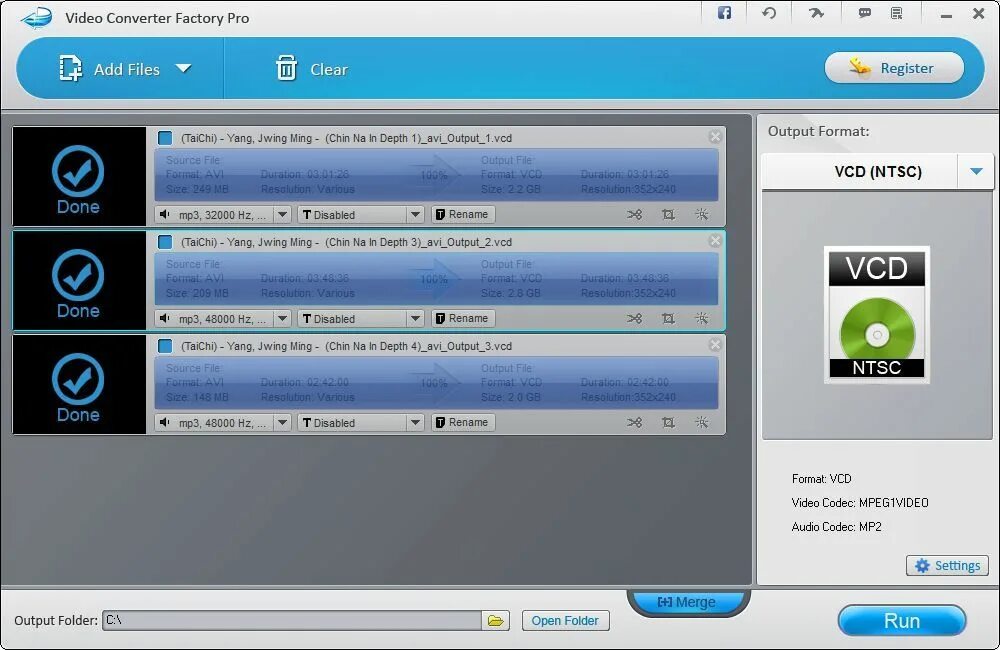Click the effects sparkle icon for Depth 3
Screen dimensions: 1000x650
pos(702,318)
